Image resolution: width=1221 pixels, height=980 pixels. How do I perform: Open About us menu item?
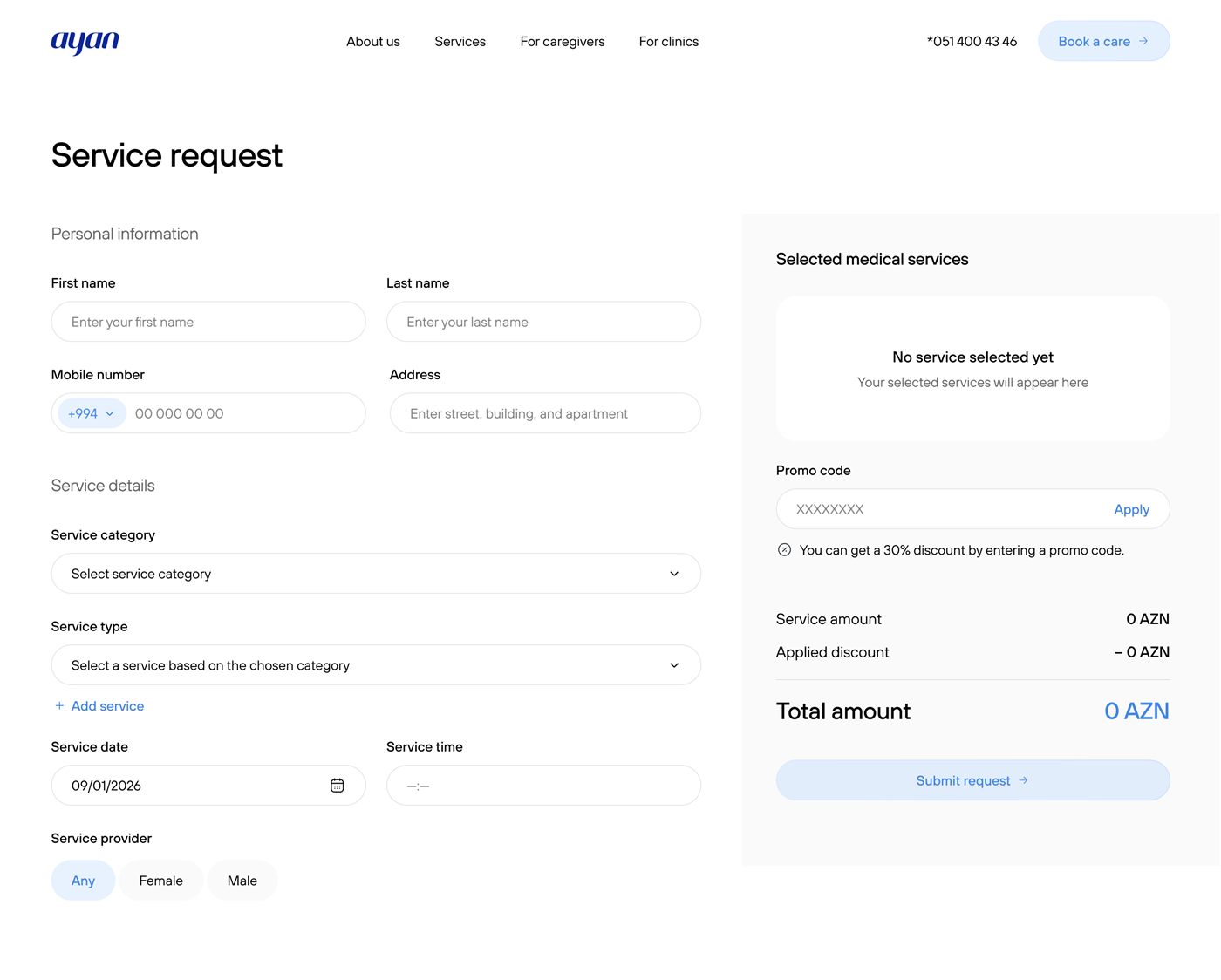373,41
